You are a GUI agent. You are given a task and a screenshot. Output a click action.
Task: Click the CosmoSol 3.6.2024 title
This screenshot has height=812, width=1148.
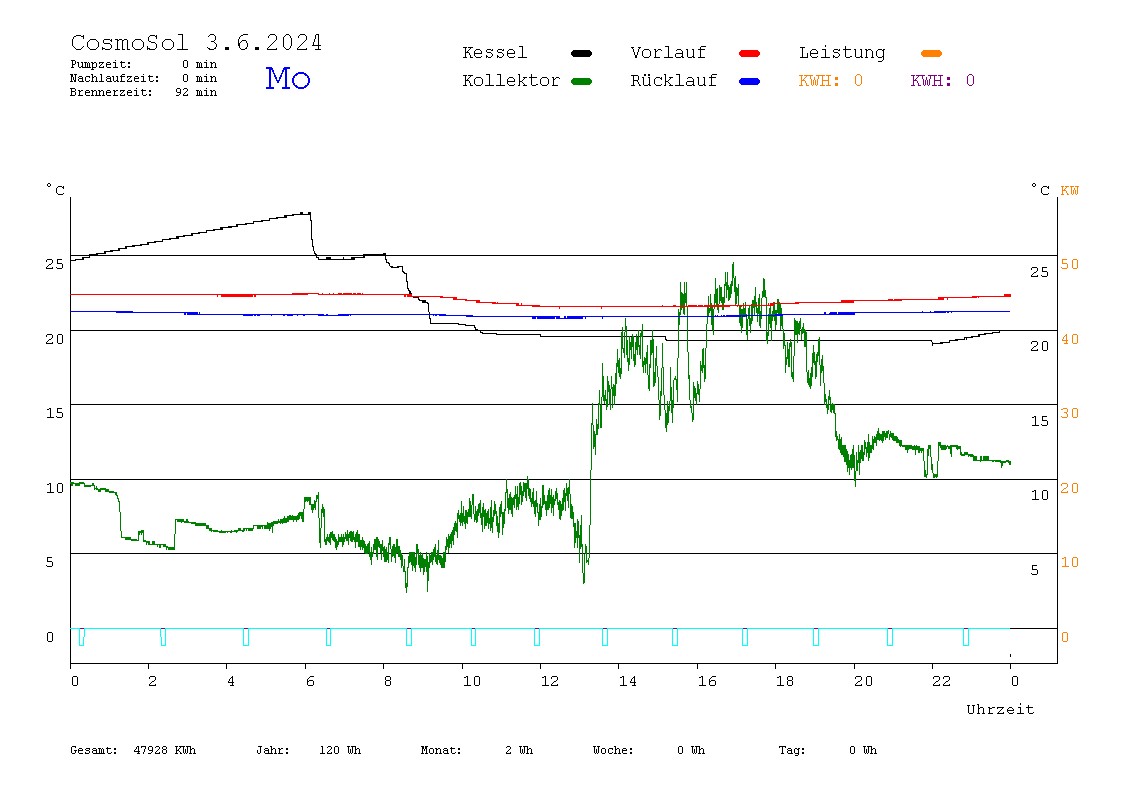[196, 42]
